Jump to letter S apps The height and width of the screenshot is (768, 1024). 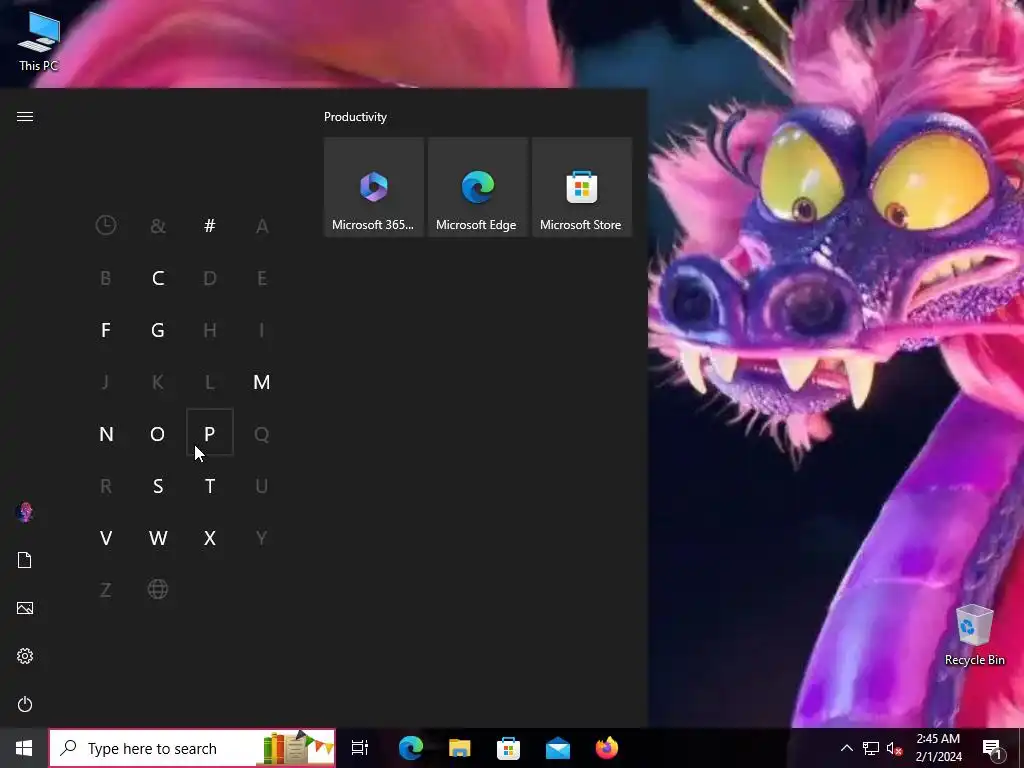158,486
